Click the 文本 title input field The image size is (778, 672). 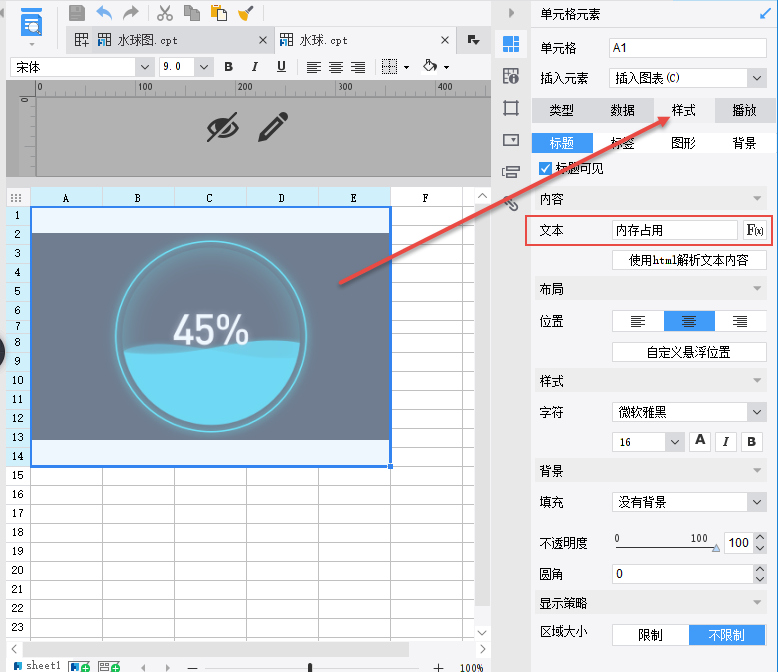675,230
